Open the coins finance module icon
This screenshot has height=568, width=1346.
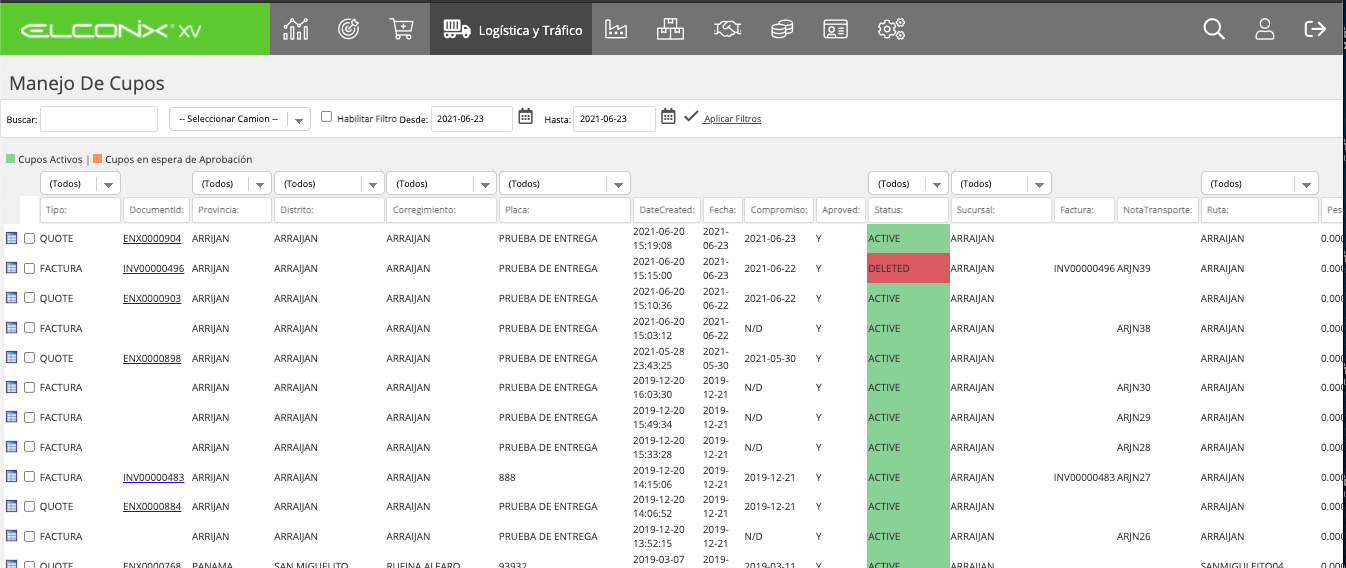coord(782,29)
